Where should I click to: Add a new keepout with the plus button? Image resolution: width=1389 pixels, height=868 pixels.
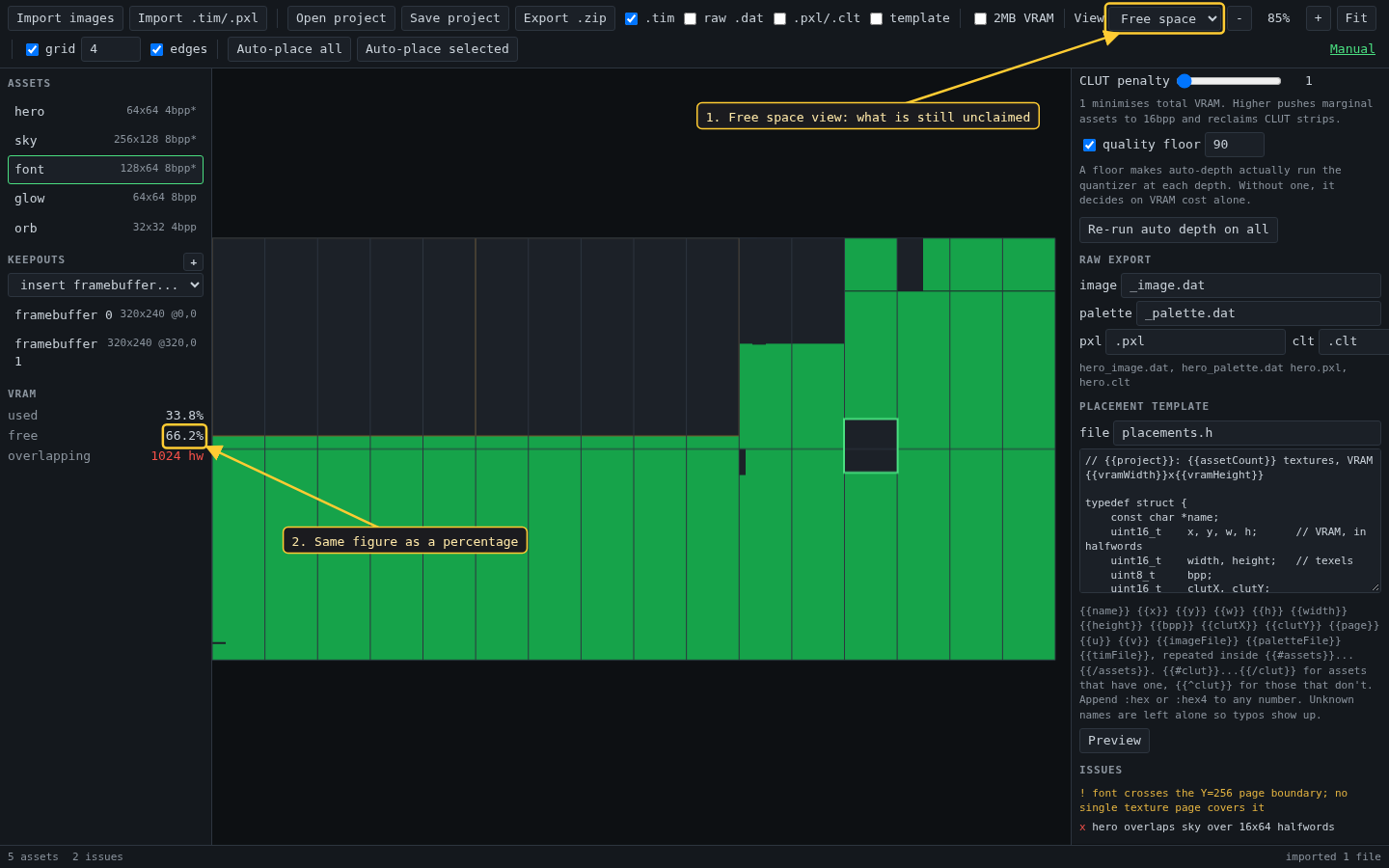[x=193, y=262]
